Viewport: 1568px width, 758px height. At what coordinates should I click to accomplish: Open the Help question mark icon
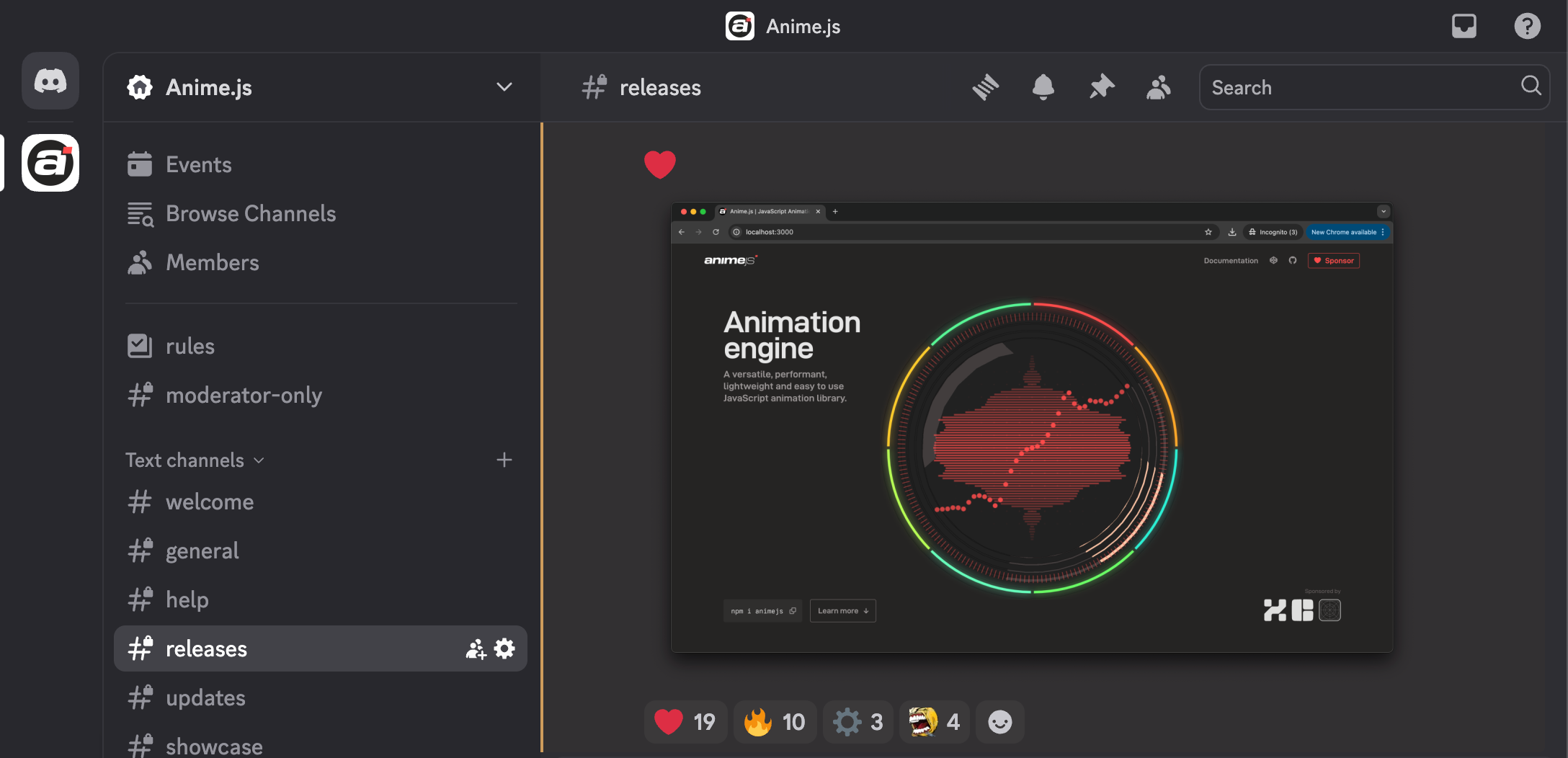(x=1527, y=26)
